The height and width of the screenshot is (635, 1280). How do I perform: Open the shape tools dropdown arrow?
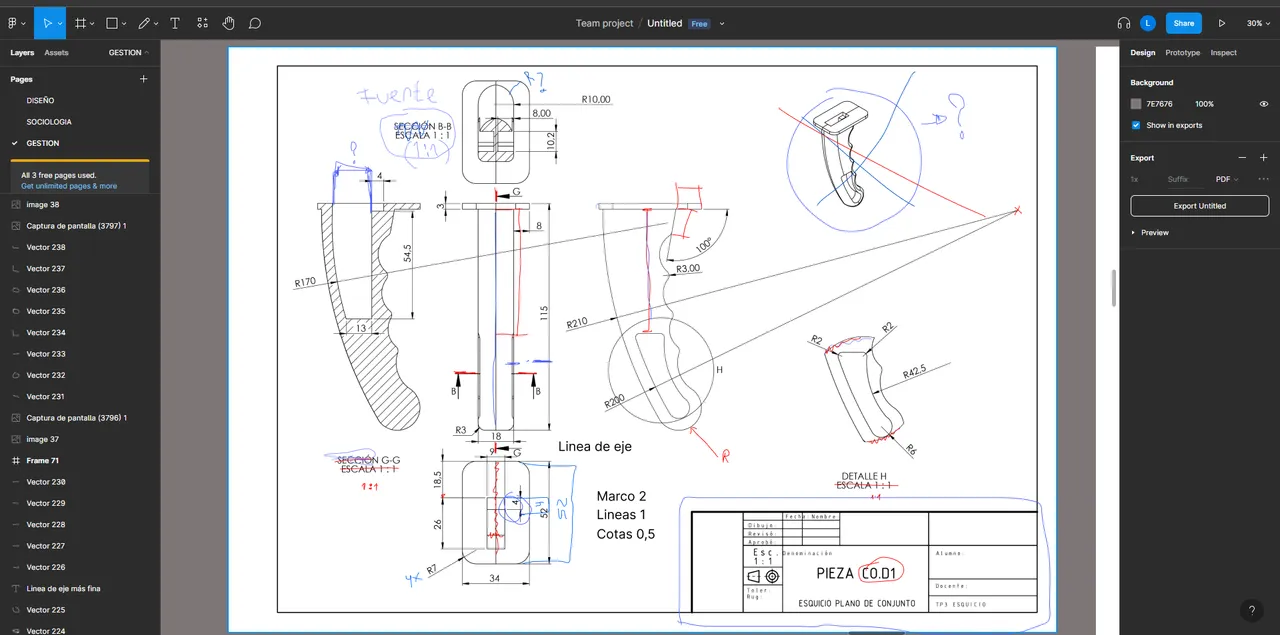(125, 24)
